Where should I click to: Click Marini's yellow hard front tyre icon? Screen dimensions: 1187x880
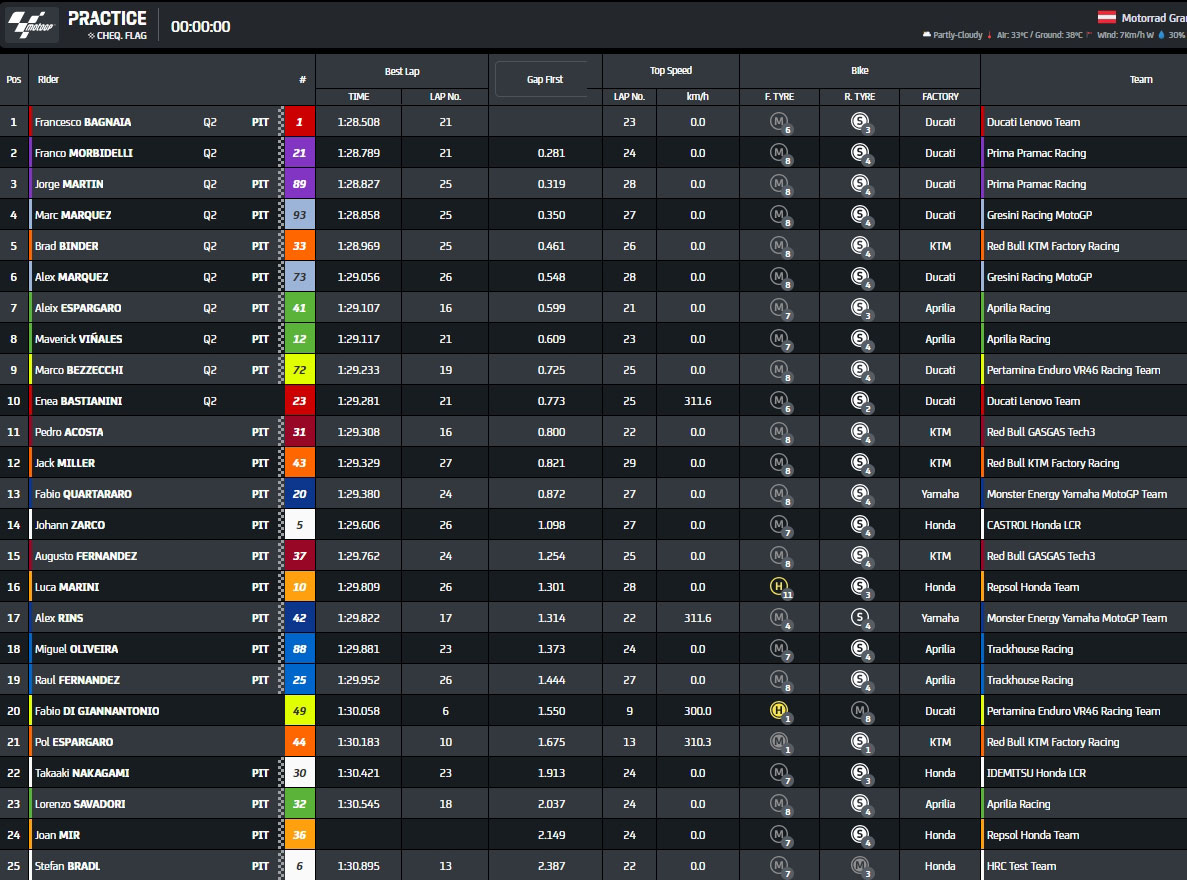pos(779,587)
